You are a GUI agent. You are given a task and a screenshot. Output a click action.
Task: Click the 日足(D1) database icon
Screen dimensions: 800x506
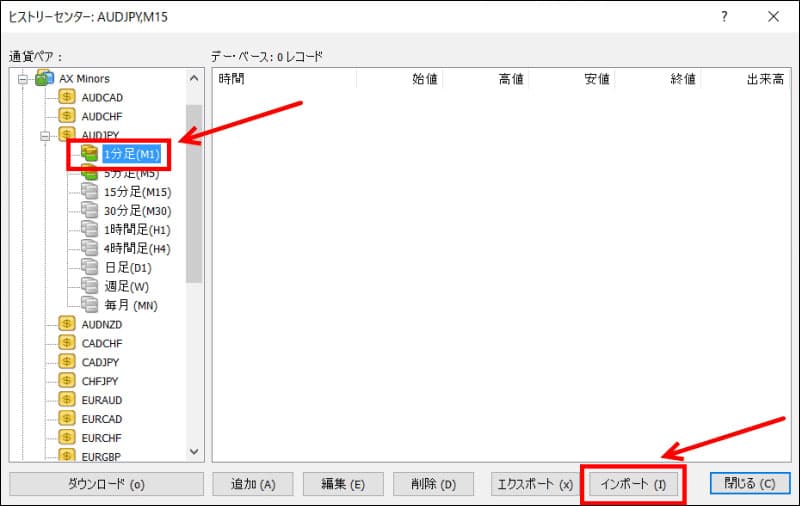pos(89,267)
